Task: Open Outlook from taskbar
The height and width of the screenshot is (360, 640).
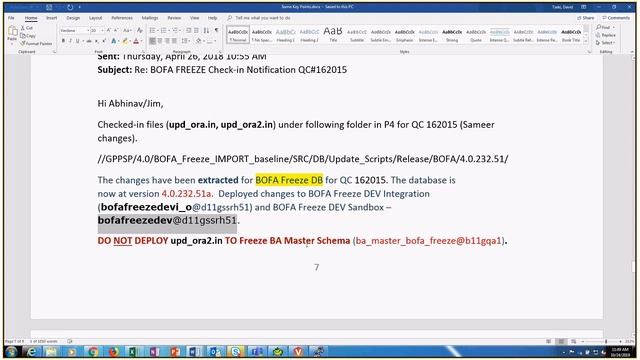Action: 215,351
